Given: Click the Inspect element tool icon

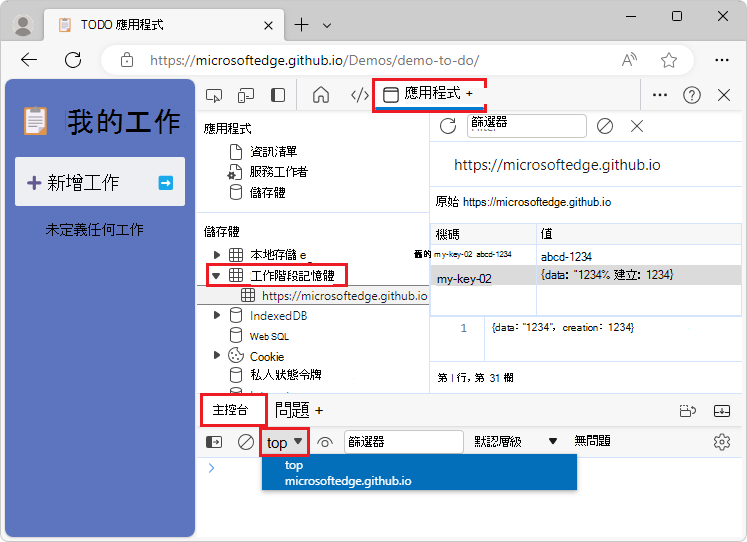Looking at the screenshot, I should point(213,95).
